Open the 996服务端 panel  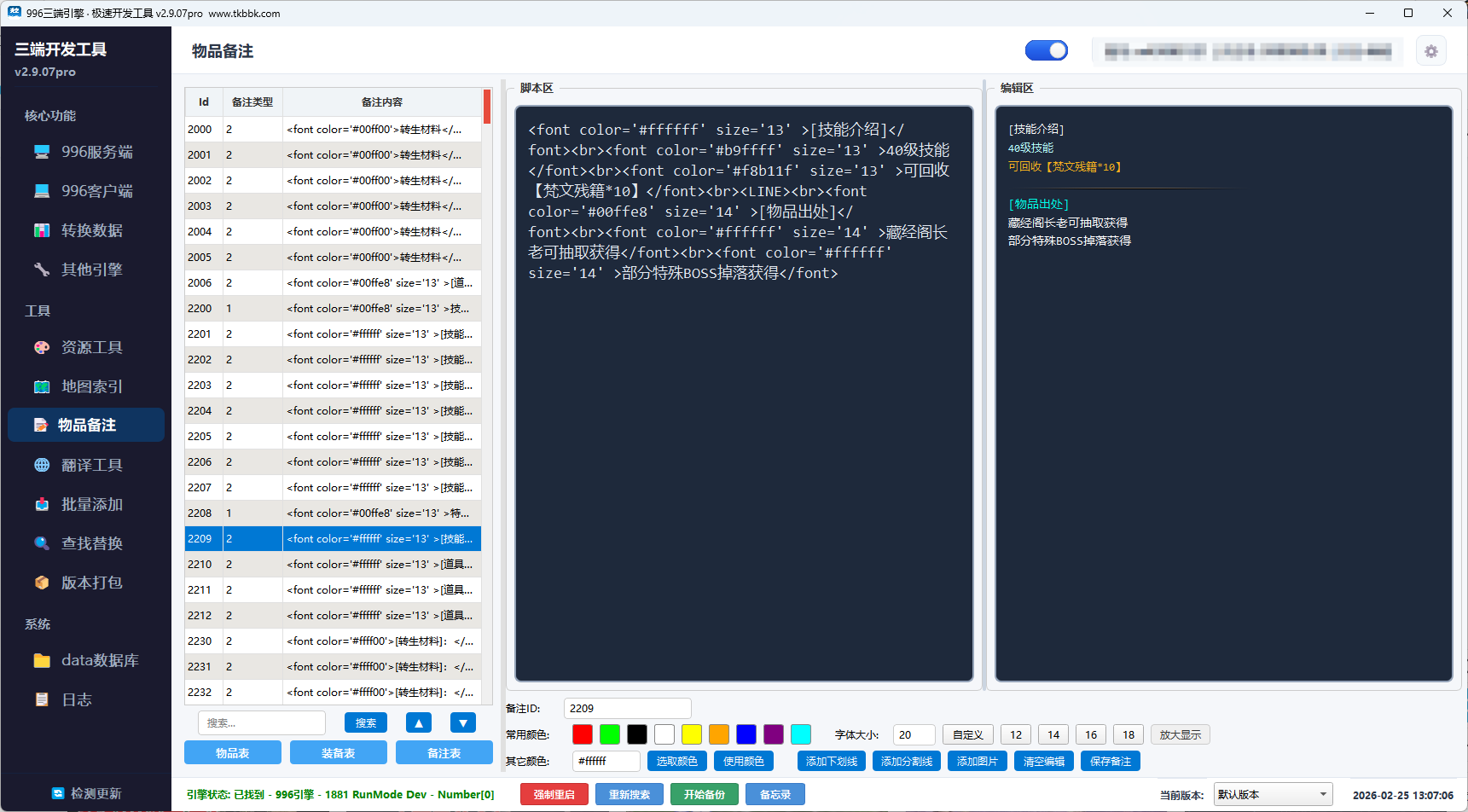point(89,151)
